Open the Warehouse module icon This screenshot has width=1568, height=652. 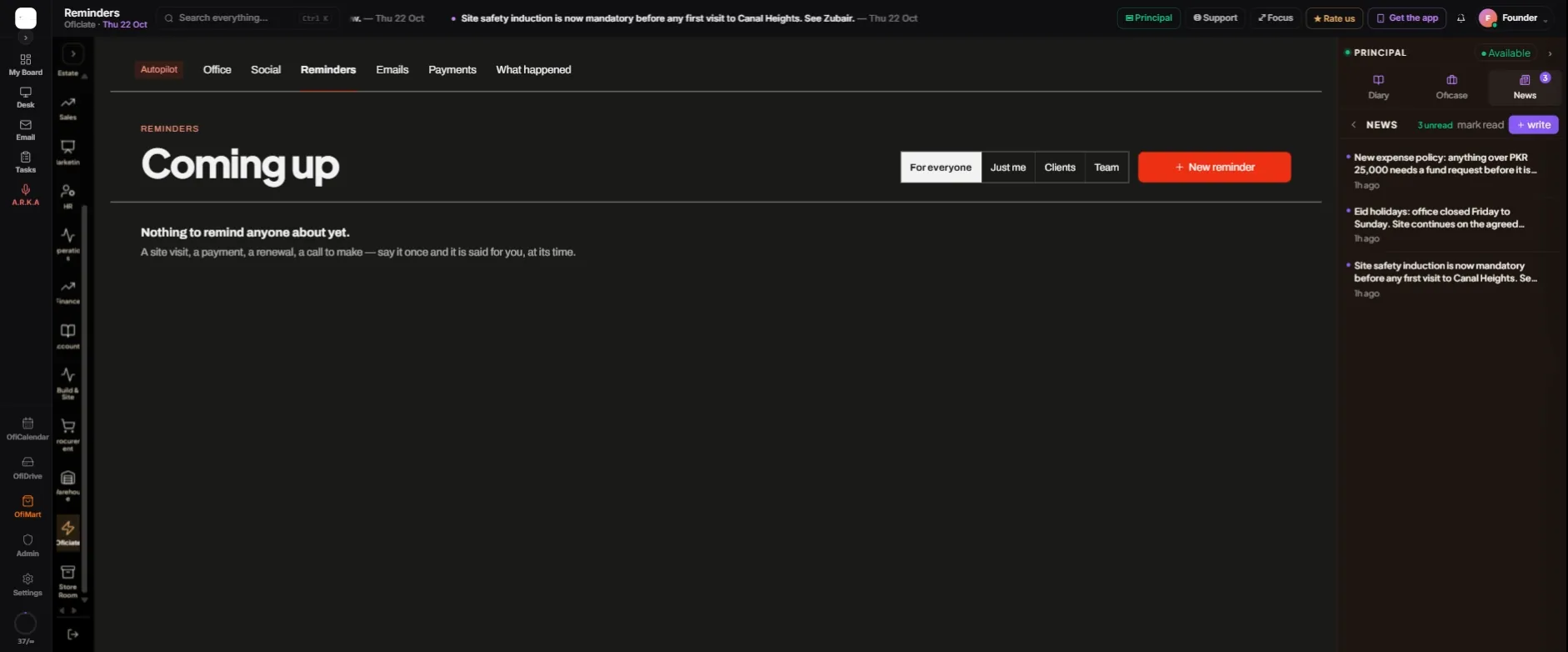(x=68, y=486)
